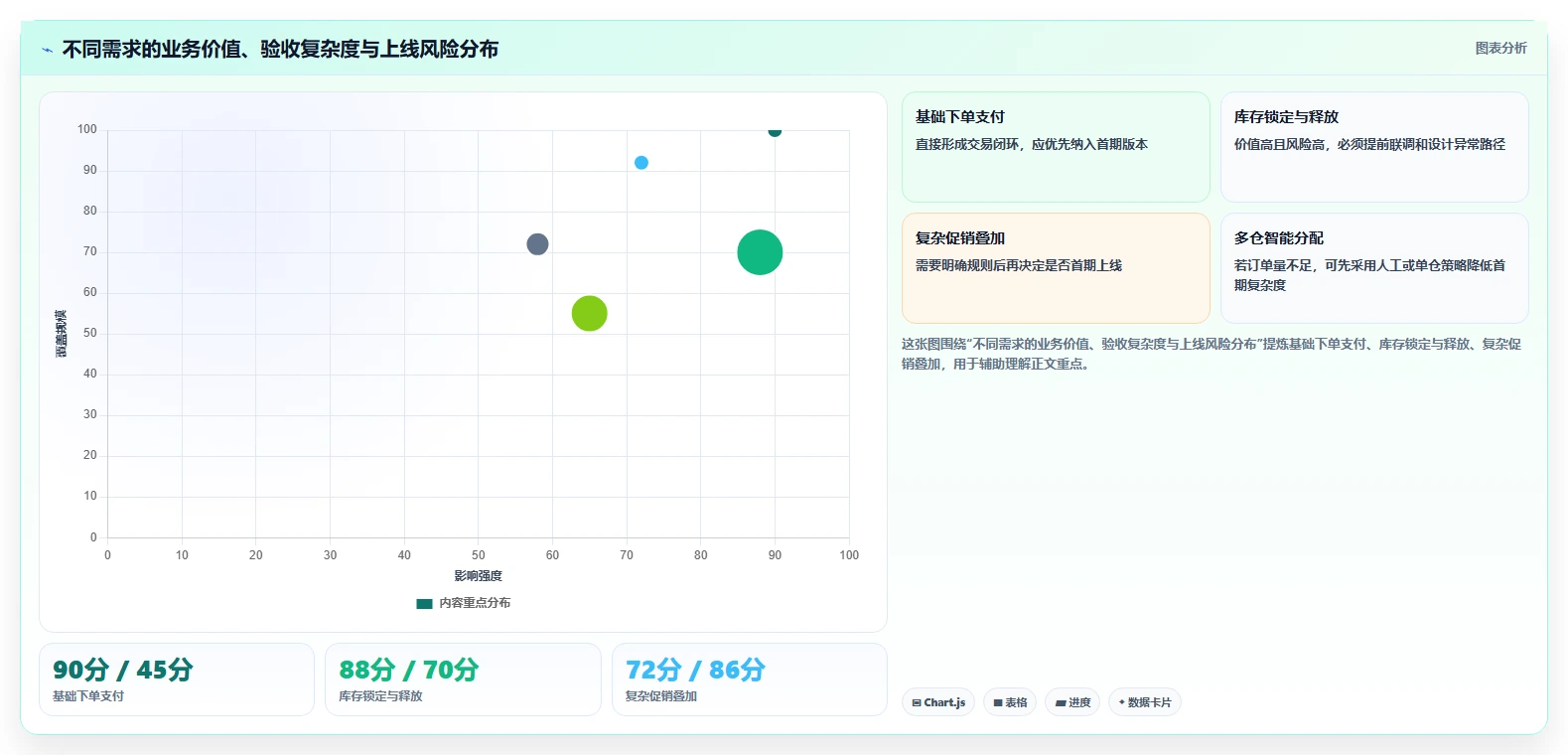
Task: Click the 72分 / 86分 score card
Action: (x=750, y=679)
